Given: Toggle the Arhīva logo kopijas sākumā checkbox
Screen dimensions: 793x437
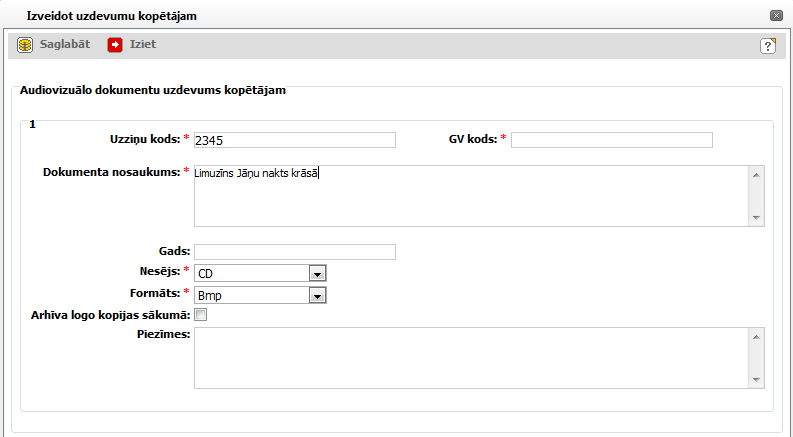Looking at the screenshot, I should coord(200,315).
